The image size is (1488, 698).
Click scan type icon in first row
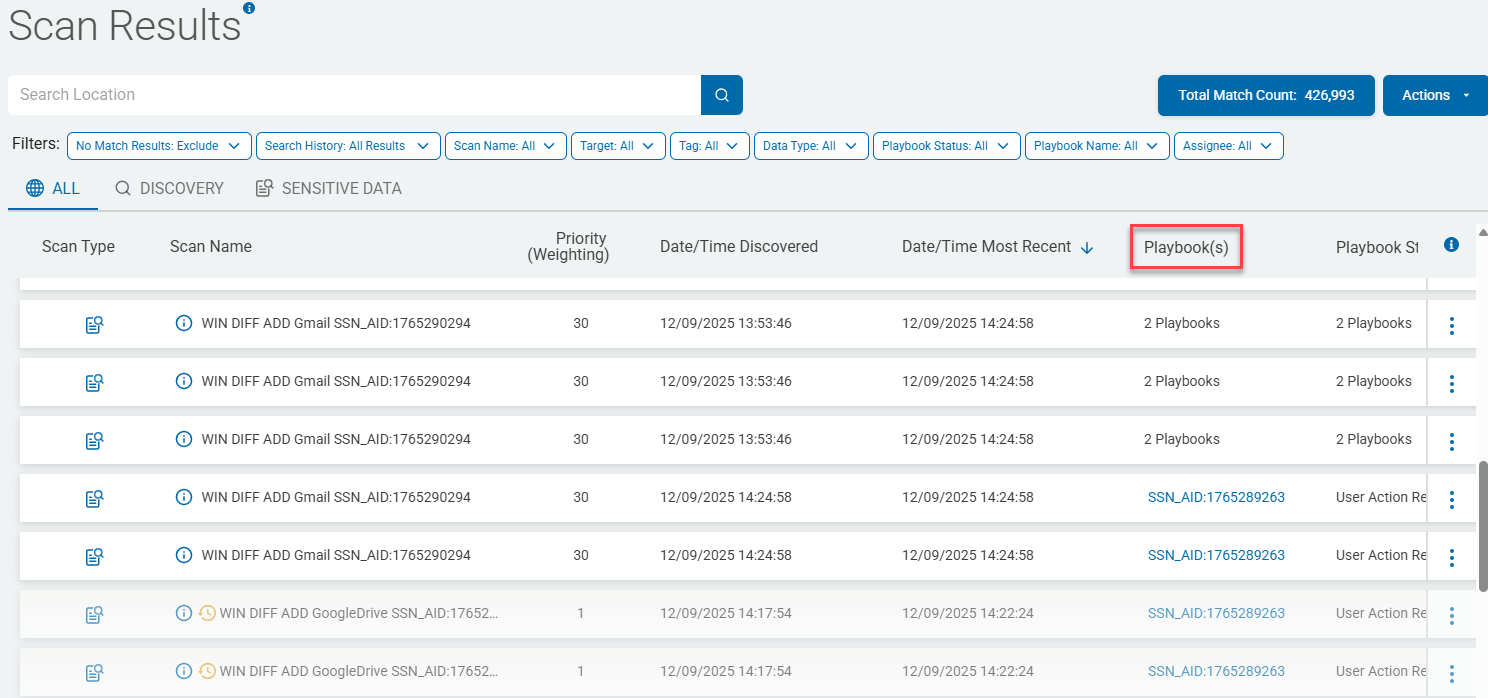pyautogui.click(x=95, y=324)
